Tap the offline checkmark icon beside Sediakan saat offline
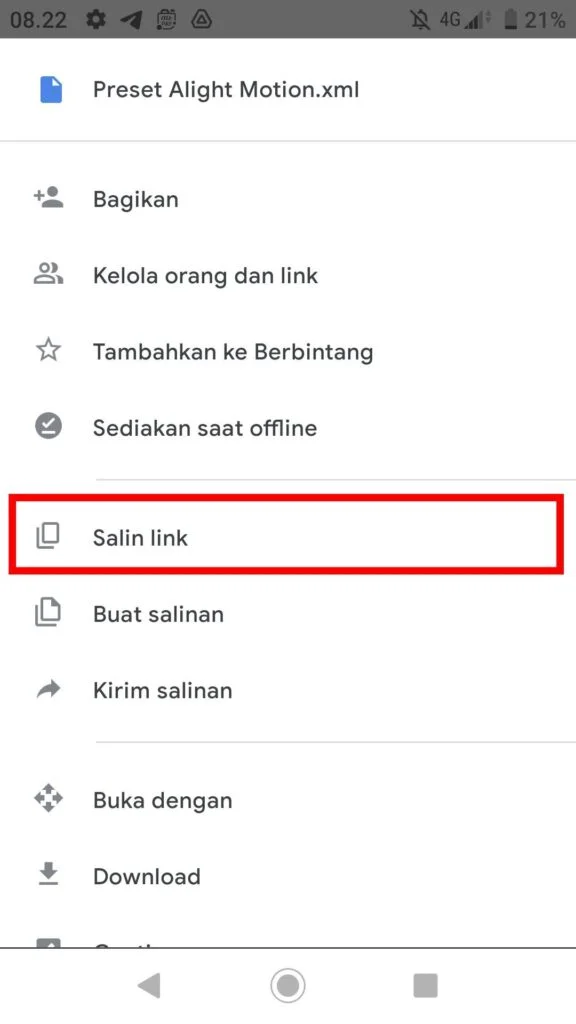Screen dimensions: 576x1024 [x=48, y=427]
